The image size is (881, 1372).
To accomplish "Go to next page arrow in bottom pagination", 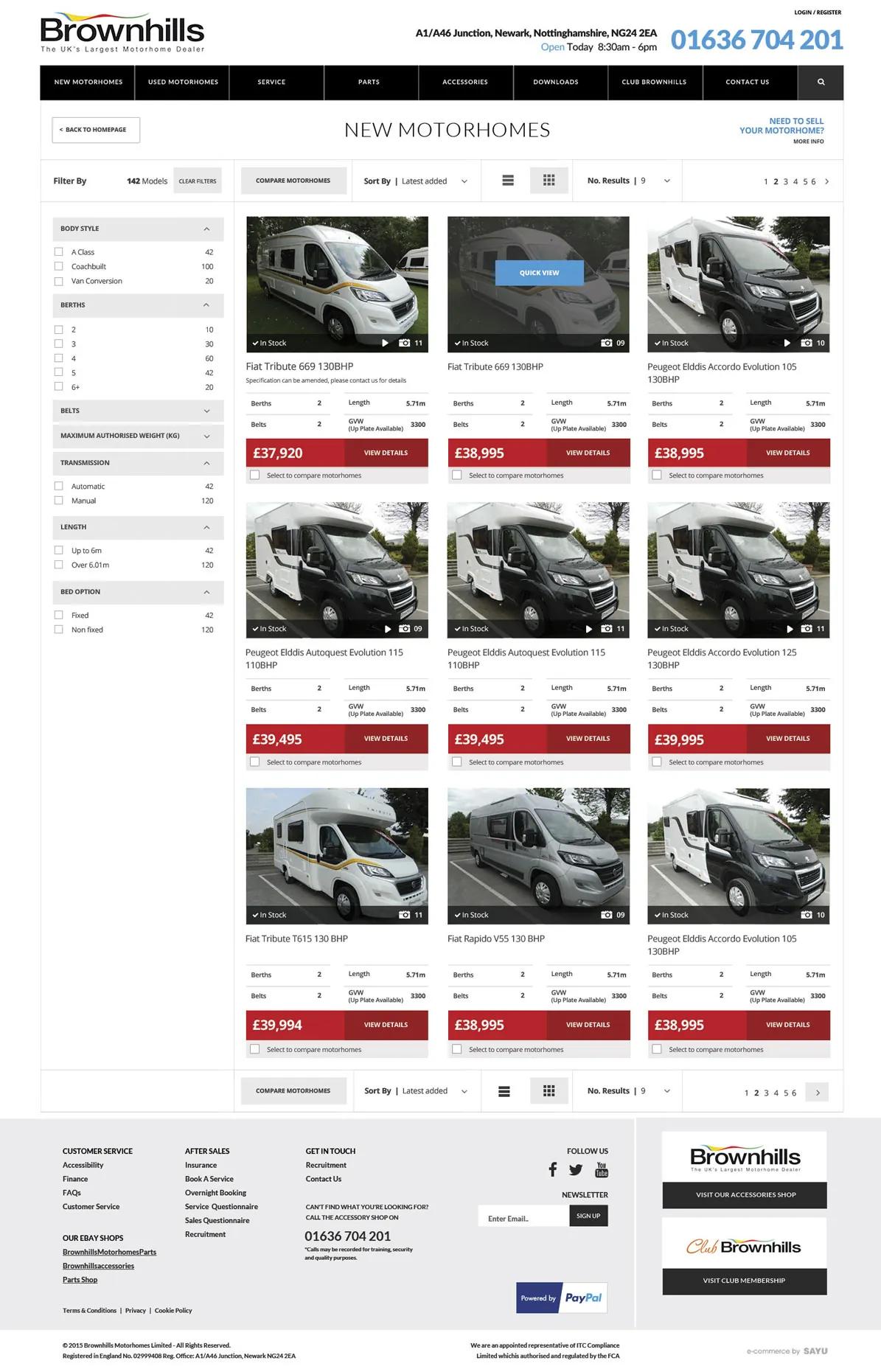I will [817, 1092].
